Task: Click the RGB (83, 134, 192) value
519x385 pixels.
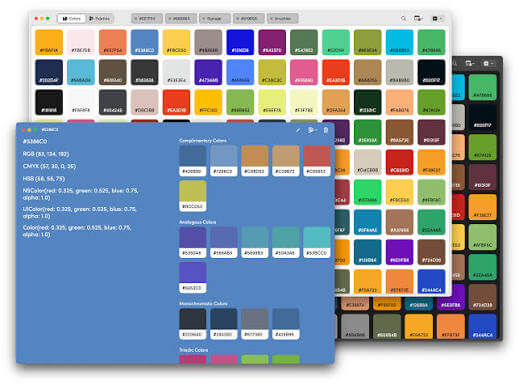Action: tap(46, 154)
